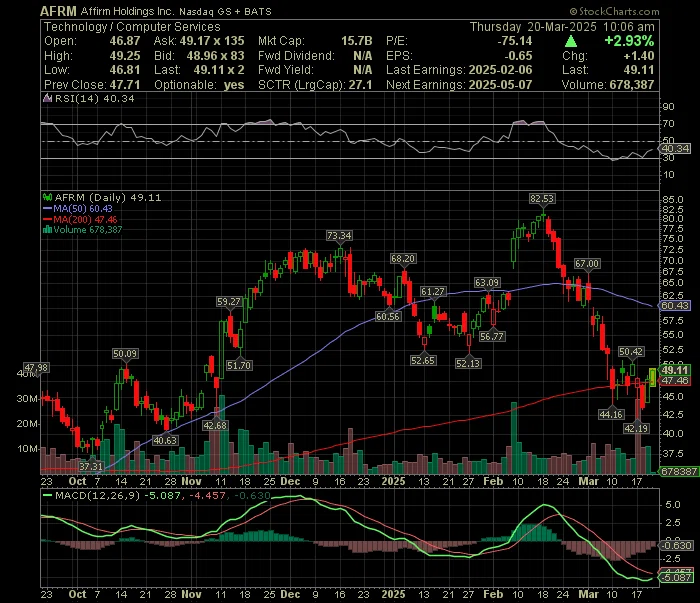Click the AFRM ticker symbol in the header
700x603 pixels.
pyautogui.click(x=58, y=11)
